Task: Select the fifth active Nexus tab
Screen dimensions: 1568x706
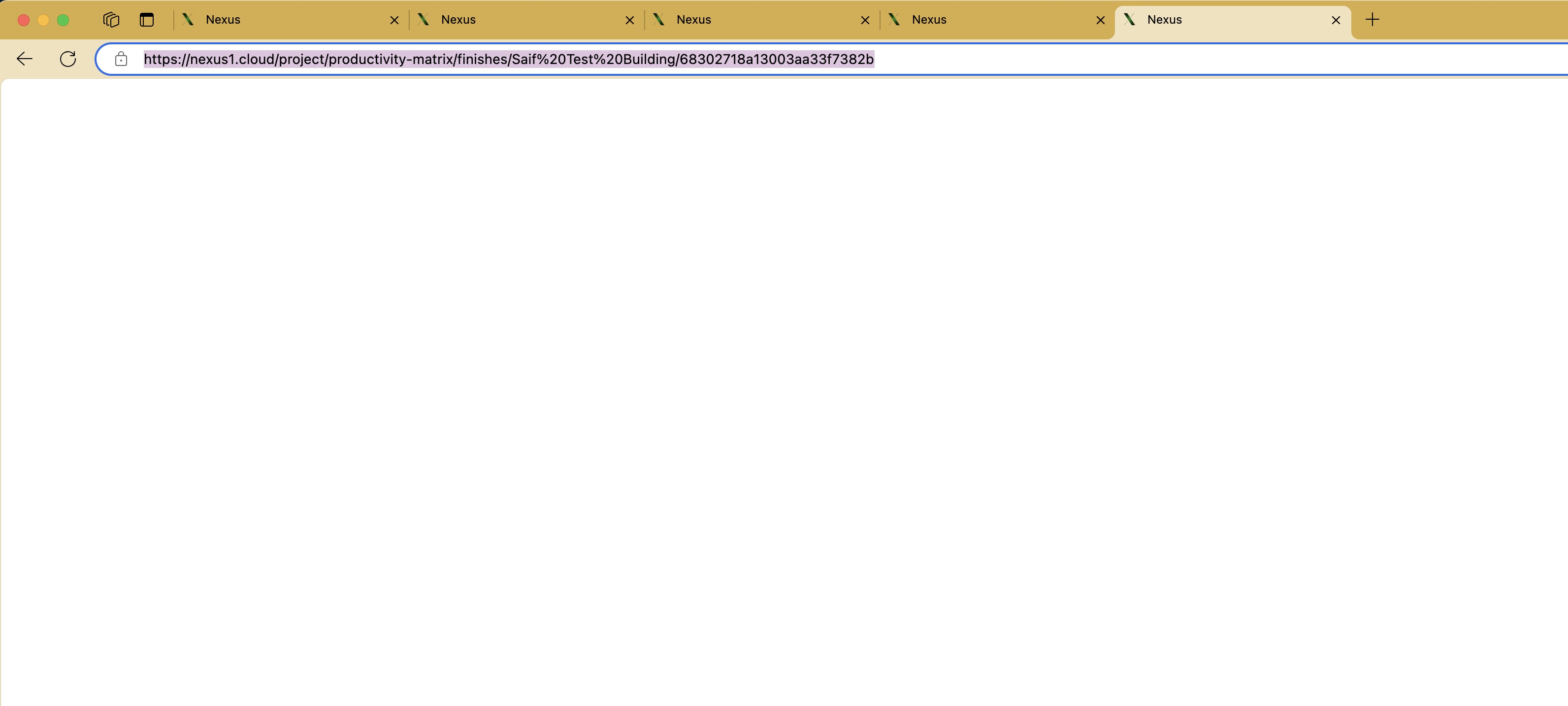Action: (x=1223, y=20)
